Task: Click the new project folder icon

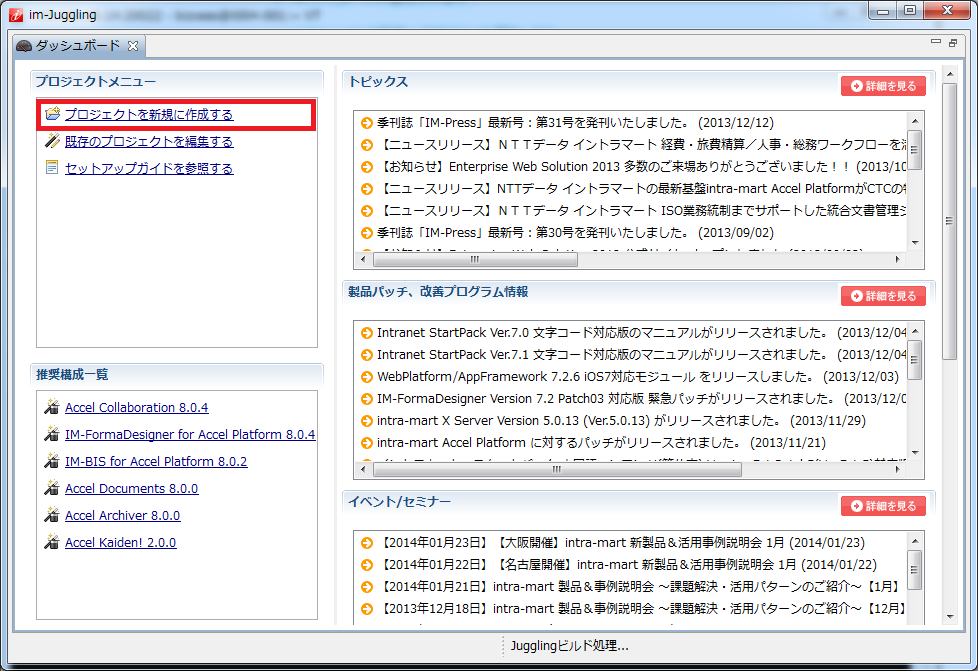Action: click(x=53, y=113)
